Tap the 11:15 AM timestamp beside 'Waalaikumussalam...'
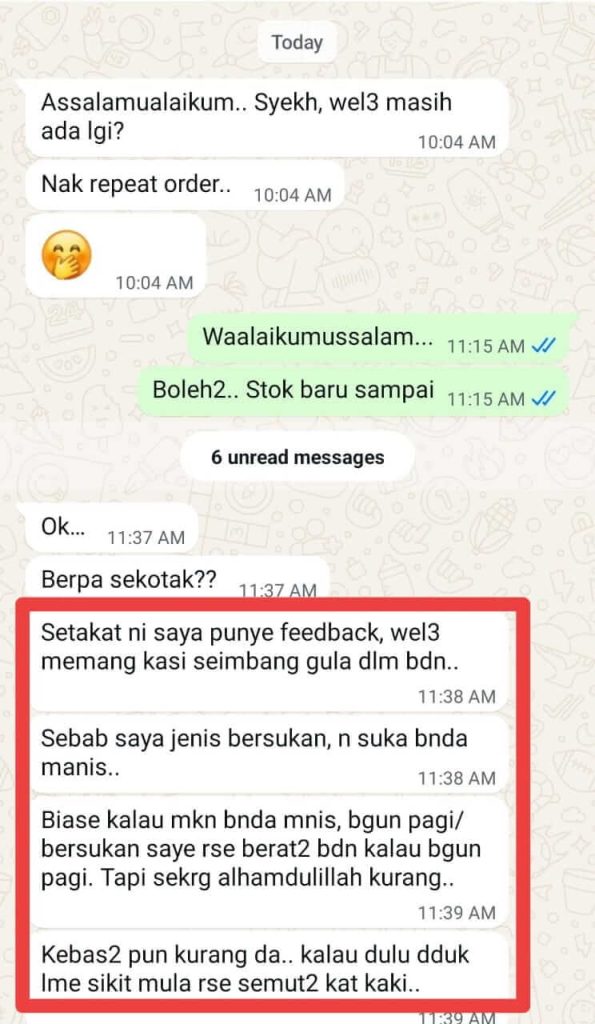Screen dimensions: 595x1024 486,347
